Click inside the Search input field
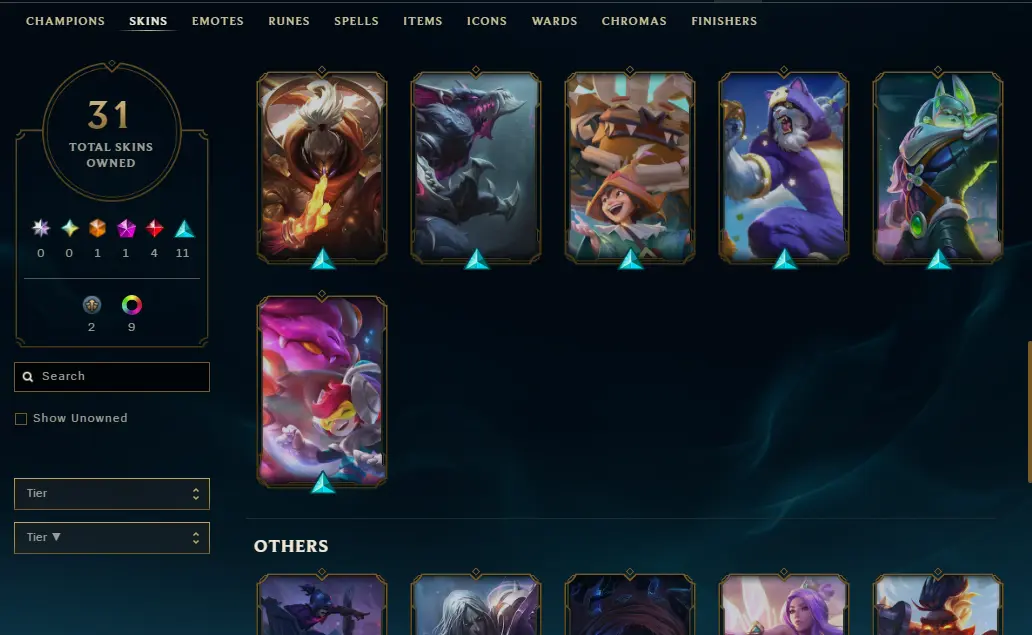This screenshot has height=635, width=1032. [x=112, y=376]
